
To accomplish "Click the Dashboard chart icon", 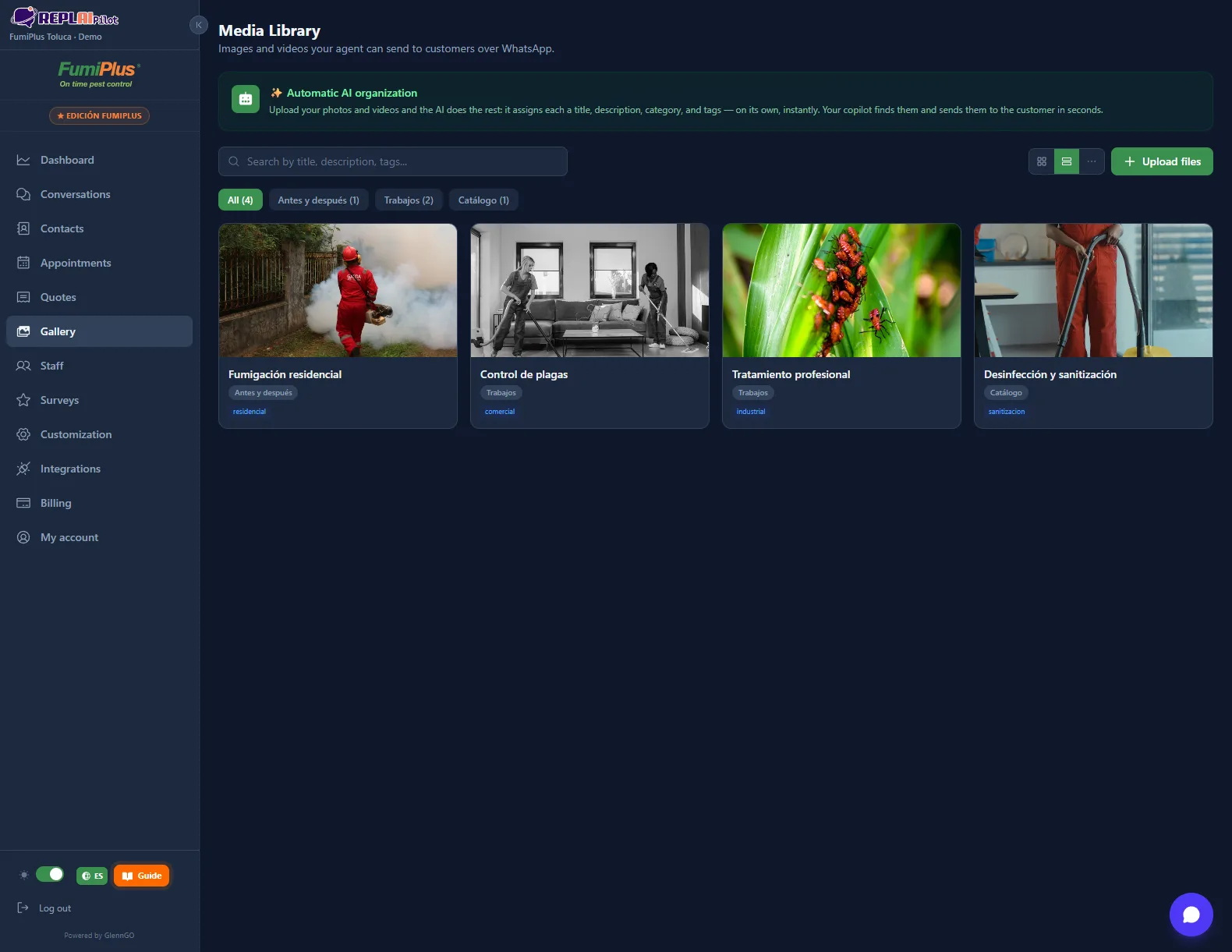I will click(23, 160).
